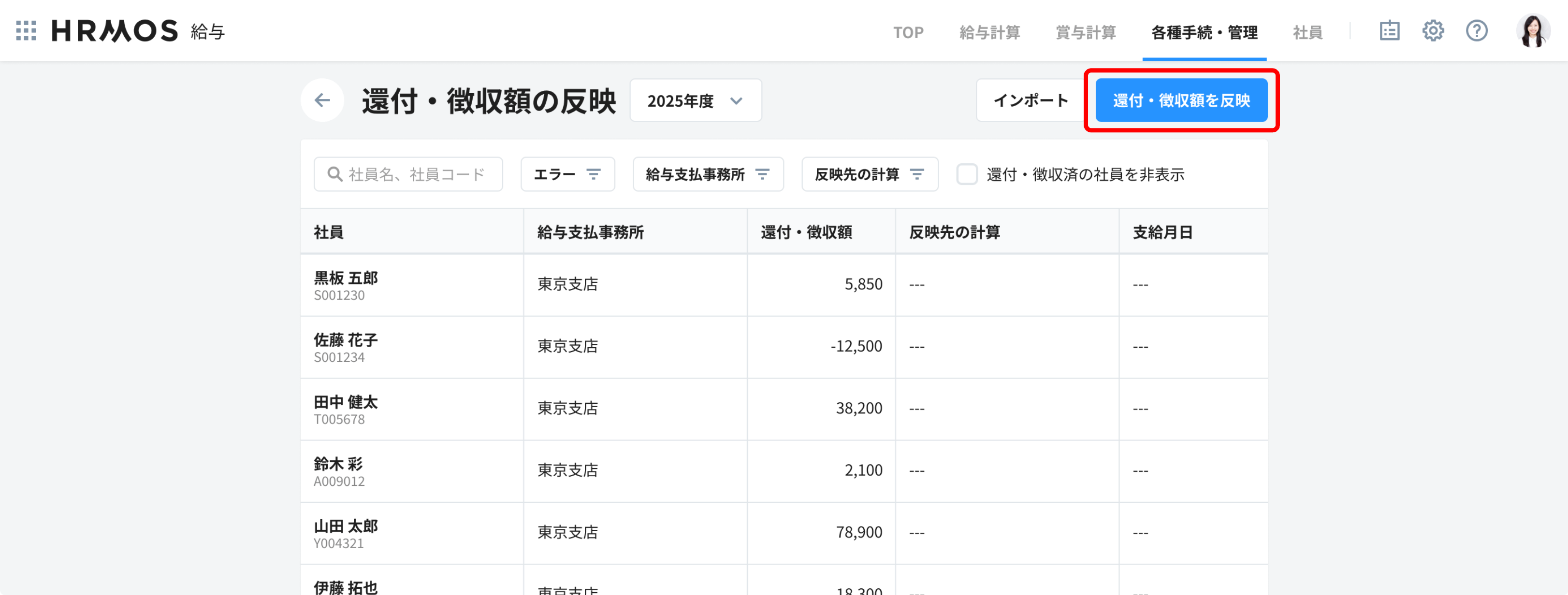Click the search magnifier icon
The image size is (1568, 595).
(x=334, y=175)
